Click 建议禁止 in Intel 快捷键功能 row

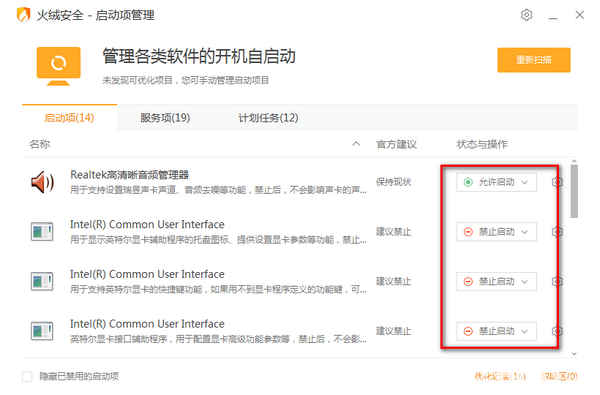click(x=393, y=282)
